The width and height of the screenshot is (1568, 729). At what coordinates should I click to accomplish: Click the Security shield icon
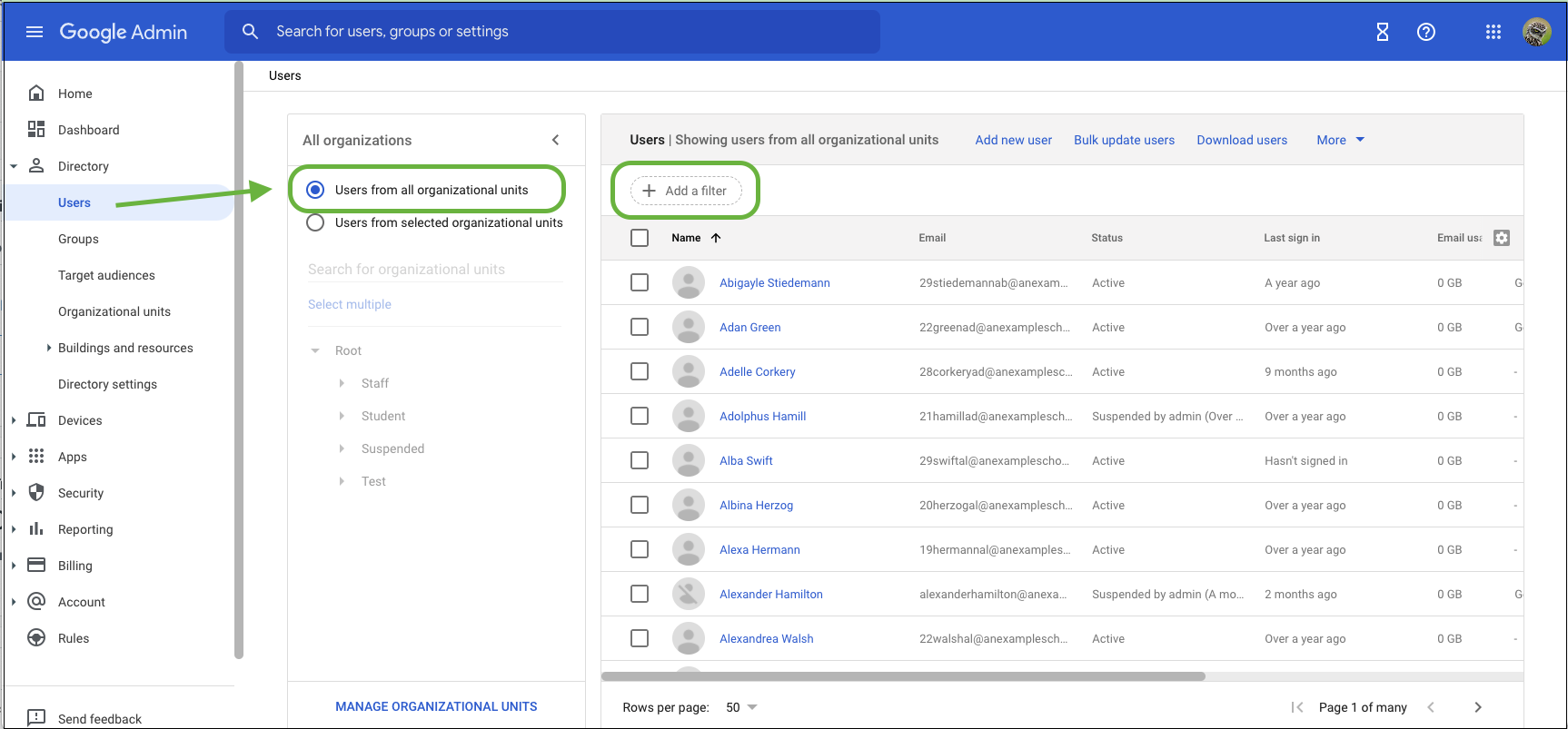click(36, 492)
